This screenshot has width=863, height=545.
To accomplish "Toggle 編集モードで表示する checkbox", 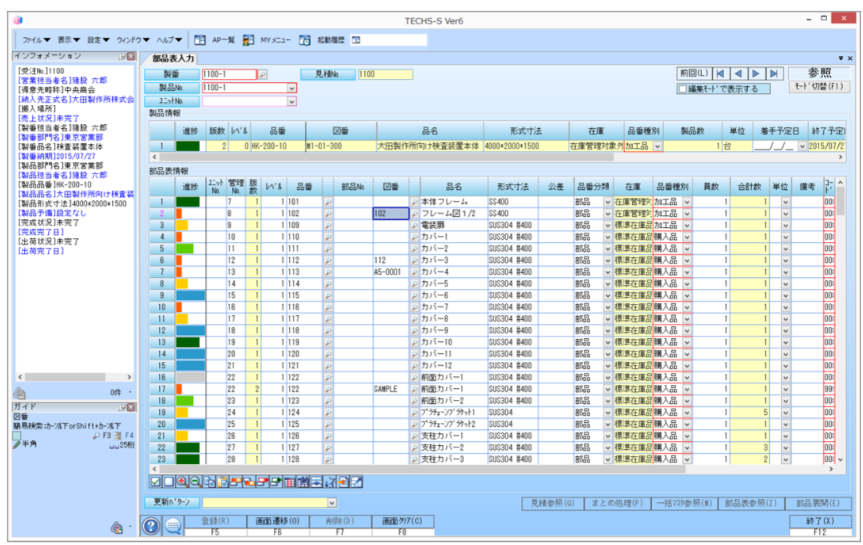I will [x=682, y=89].
